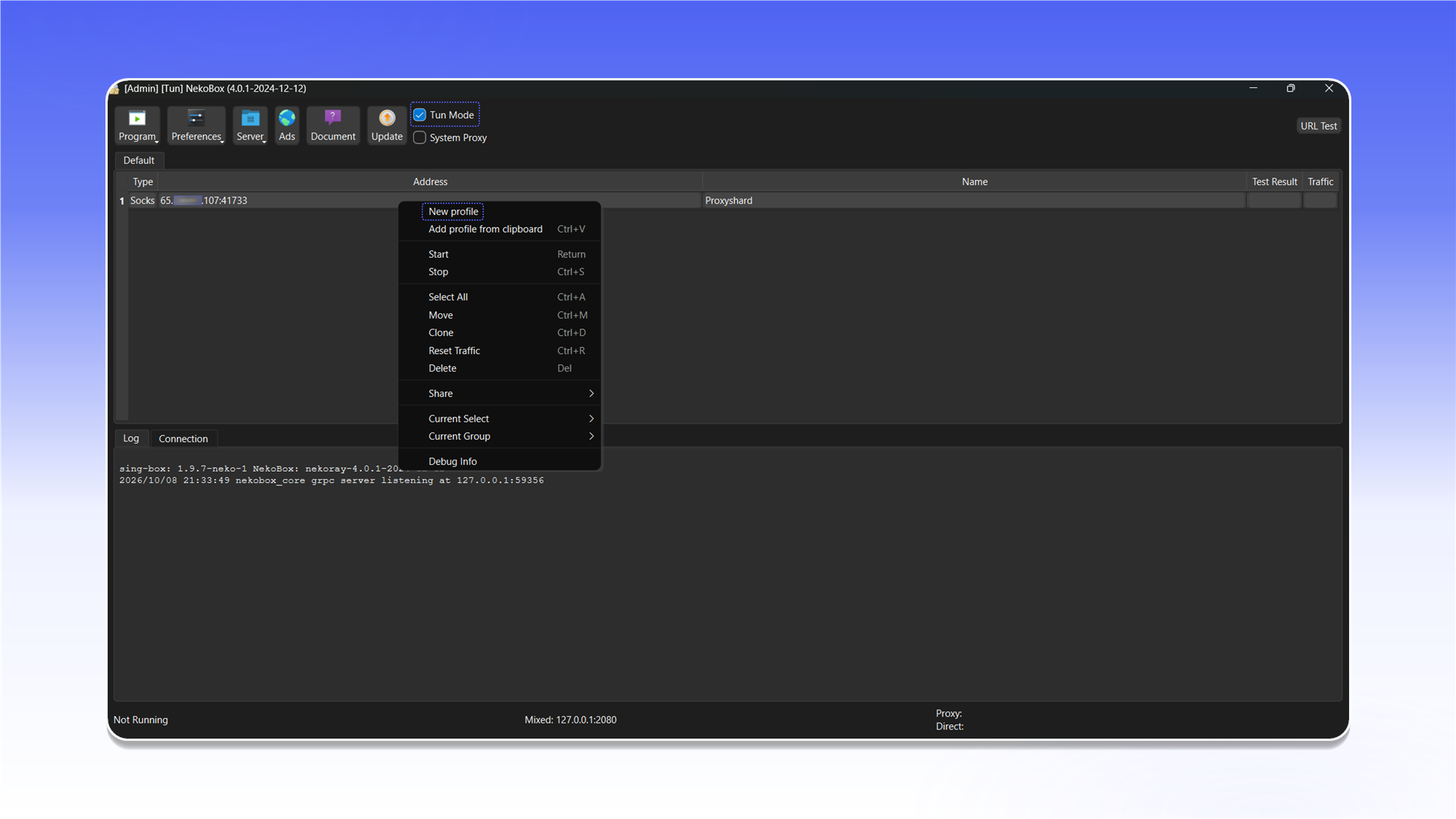This screenshot has height=819, width=1456.
Task: Expand the Share submenu
Action: coord(500,394)
